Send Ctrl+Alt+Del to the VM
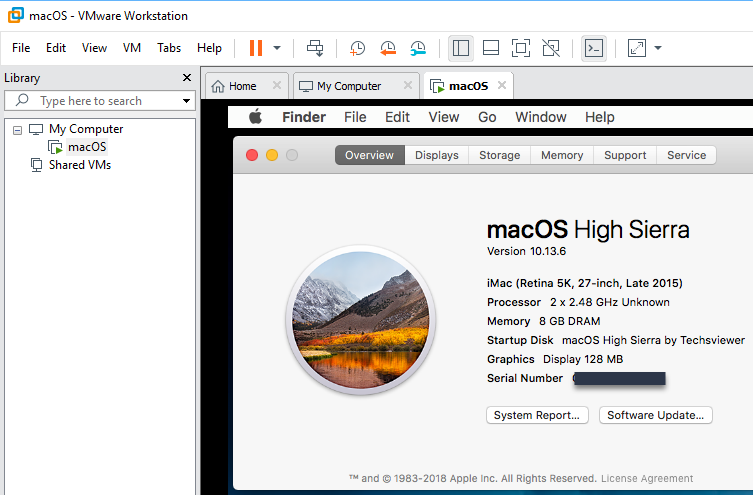The height and width of the screenshot is (495, 753). coord(315,48)
